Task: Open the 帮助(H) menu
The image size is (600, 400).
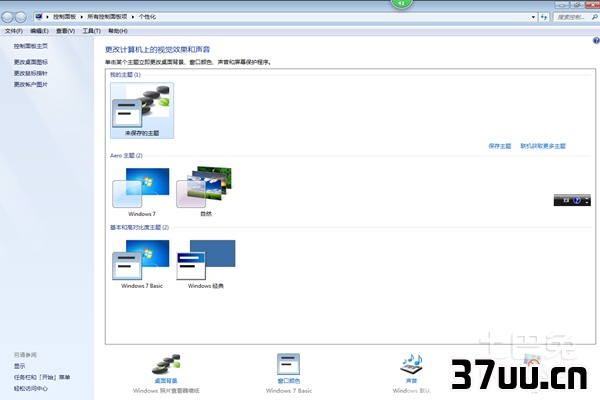Action: point(118,31)
